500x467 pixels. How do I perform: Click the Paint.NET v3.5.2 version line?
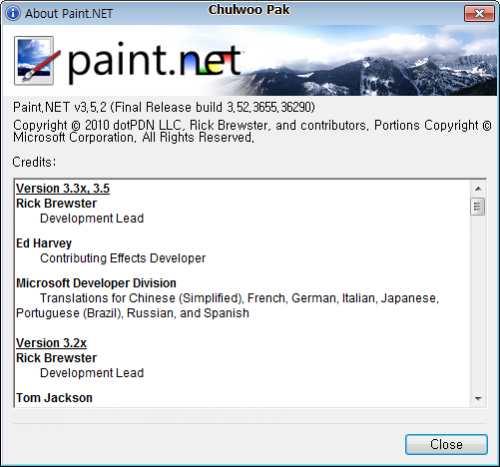[164, 107]
